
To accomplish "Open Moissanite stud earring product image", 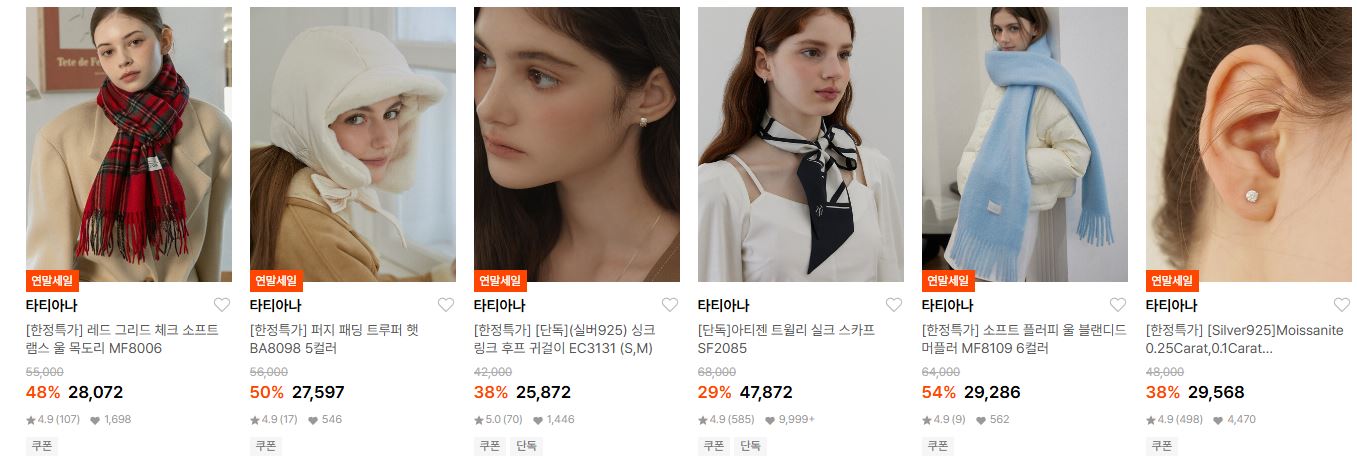I will [x=1248, y=145].
